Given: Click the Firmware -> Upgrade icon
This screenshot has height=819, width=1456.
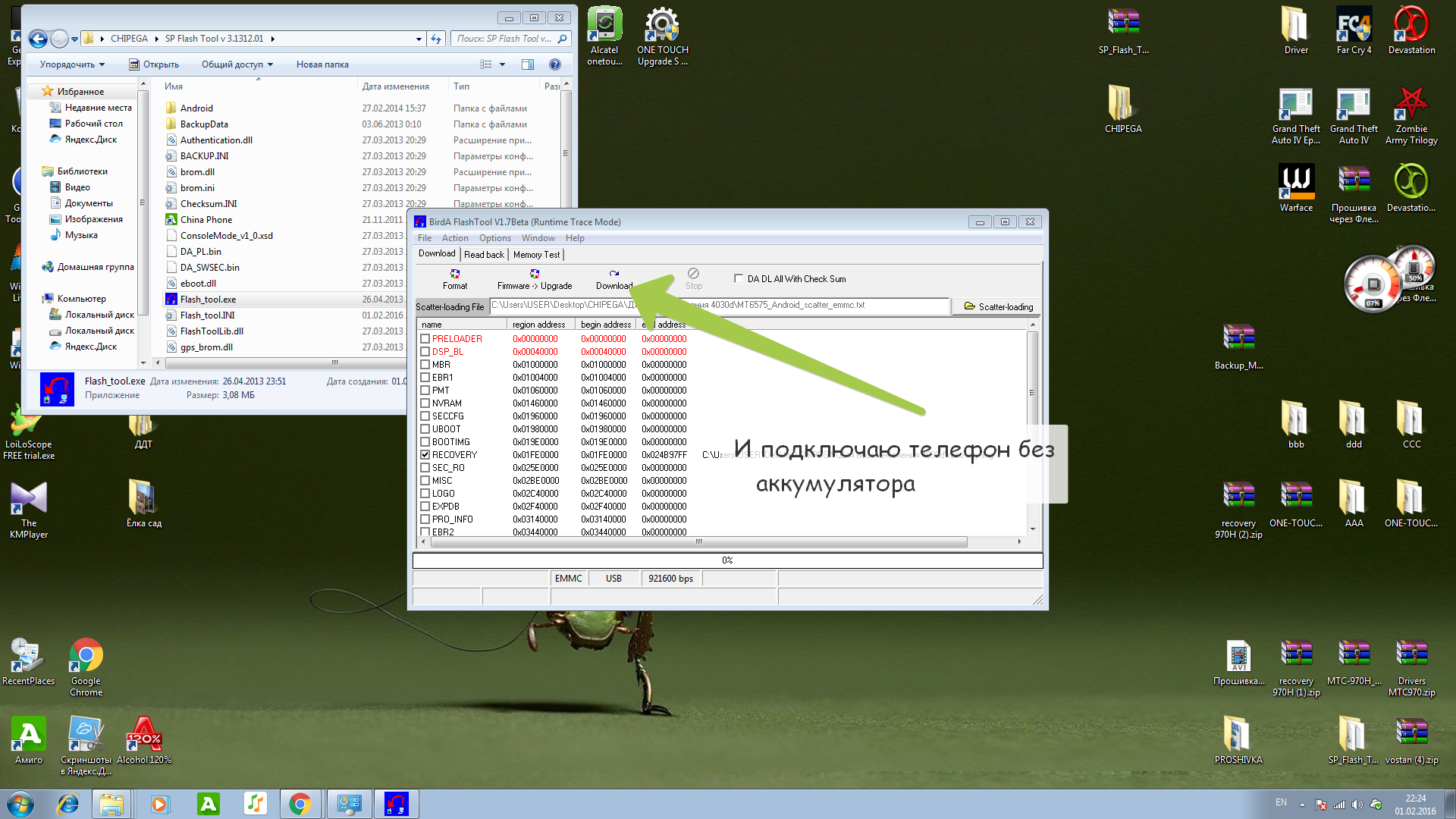Looking at the screenshot, I should point(535,278).
